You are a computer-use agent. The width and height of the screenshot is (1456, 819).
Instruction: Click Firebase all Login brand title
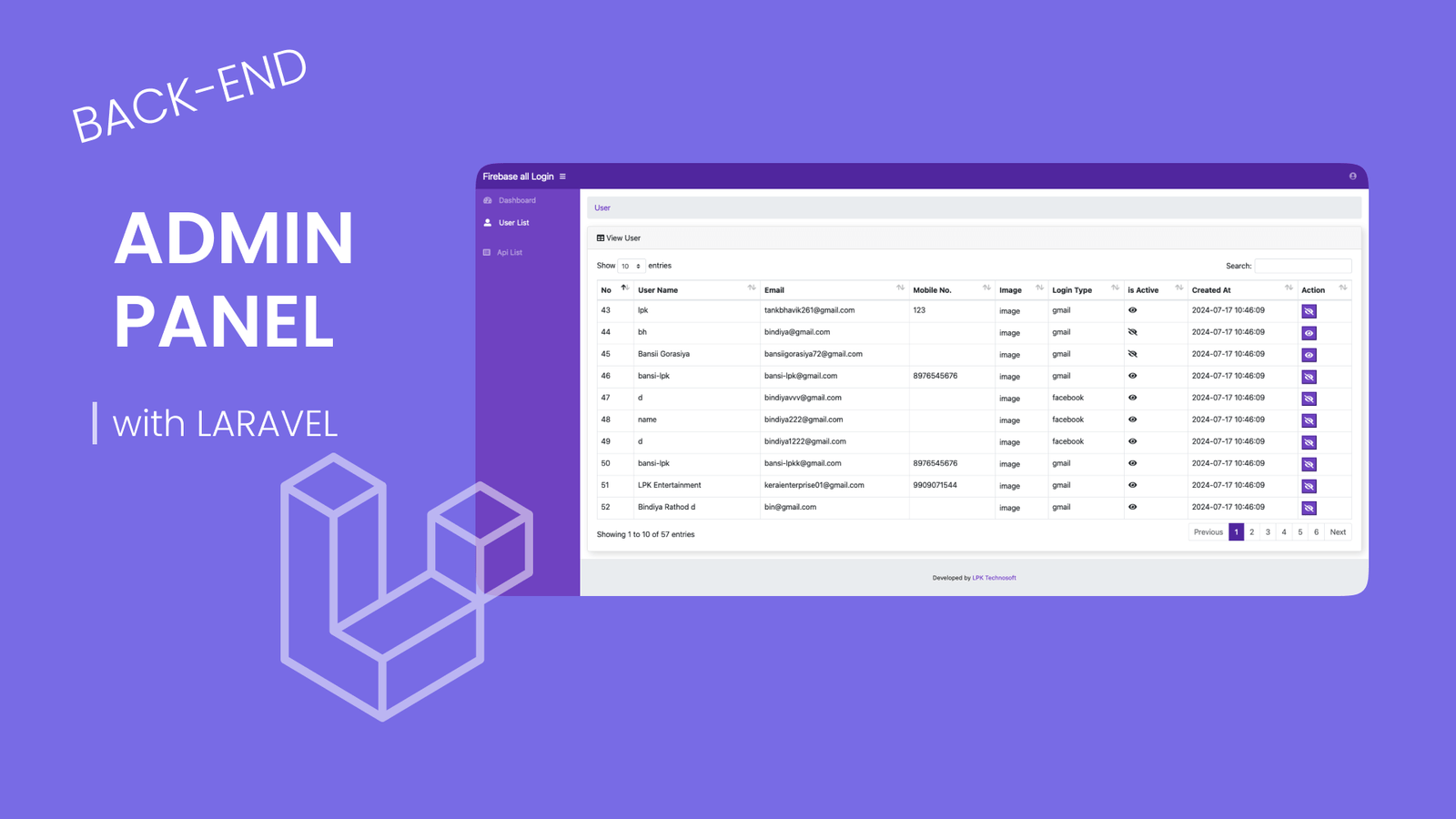click(518, 177)
